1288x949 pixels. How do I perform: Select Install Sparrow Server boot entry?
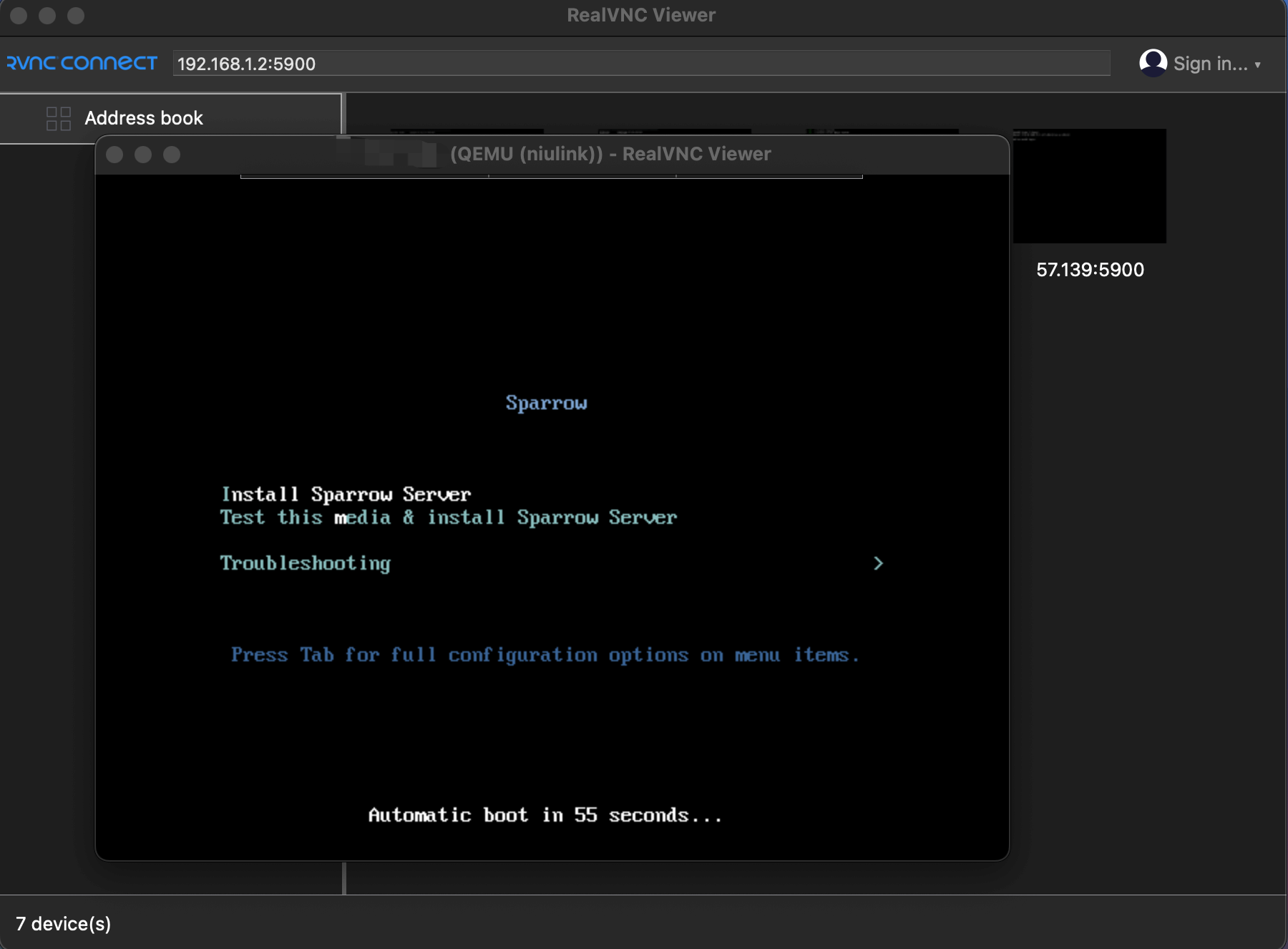[346, 495]
